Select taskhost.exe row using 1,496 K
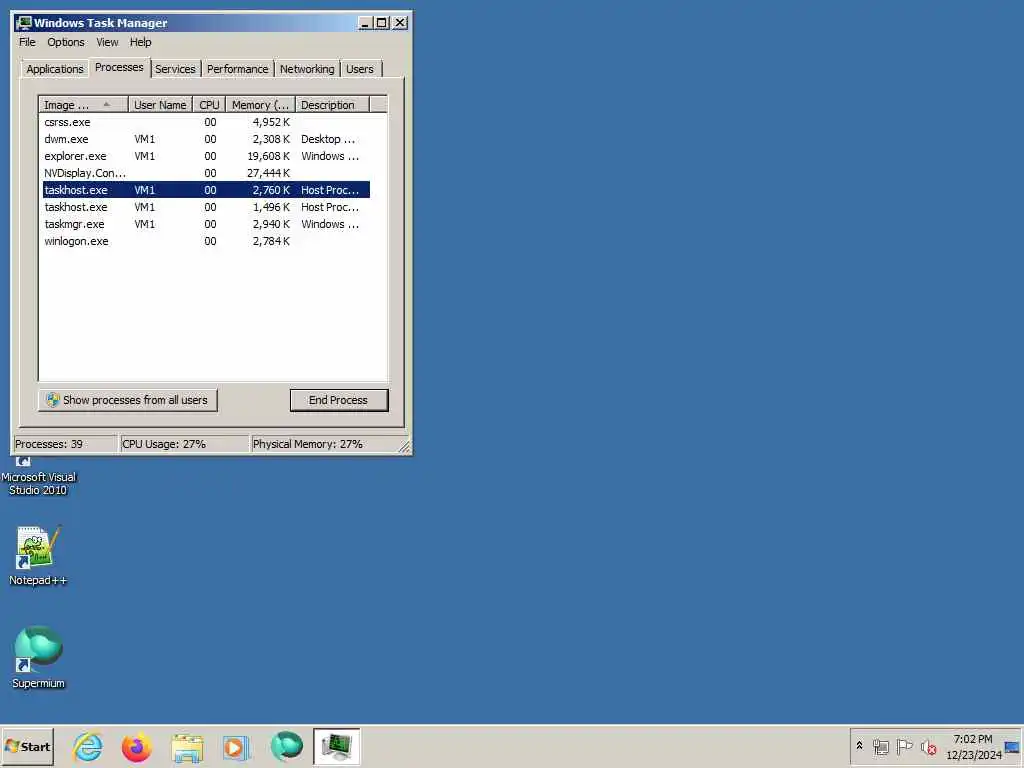 [206, 207]
